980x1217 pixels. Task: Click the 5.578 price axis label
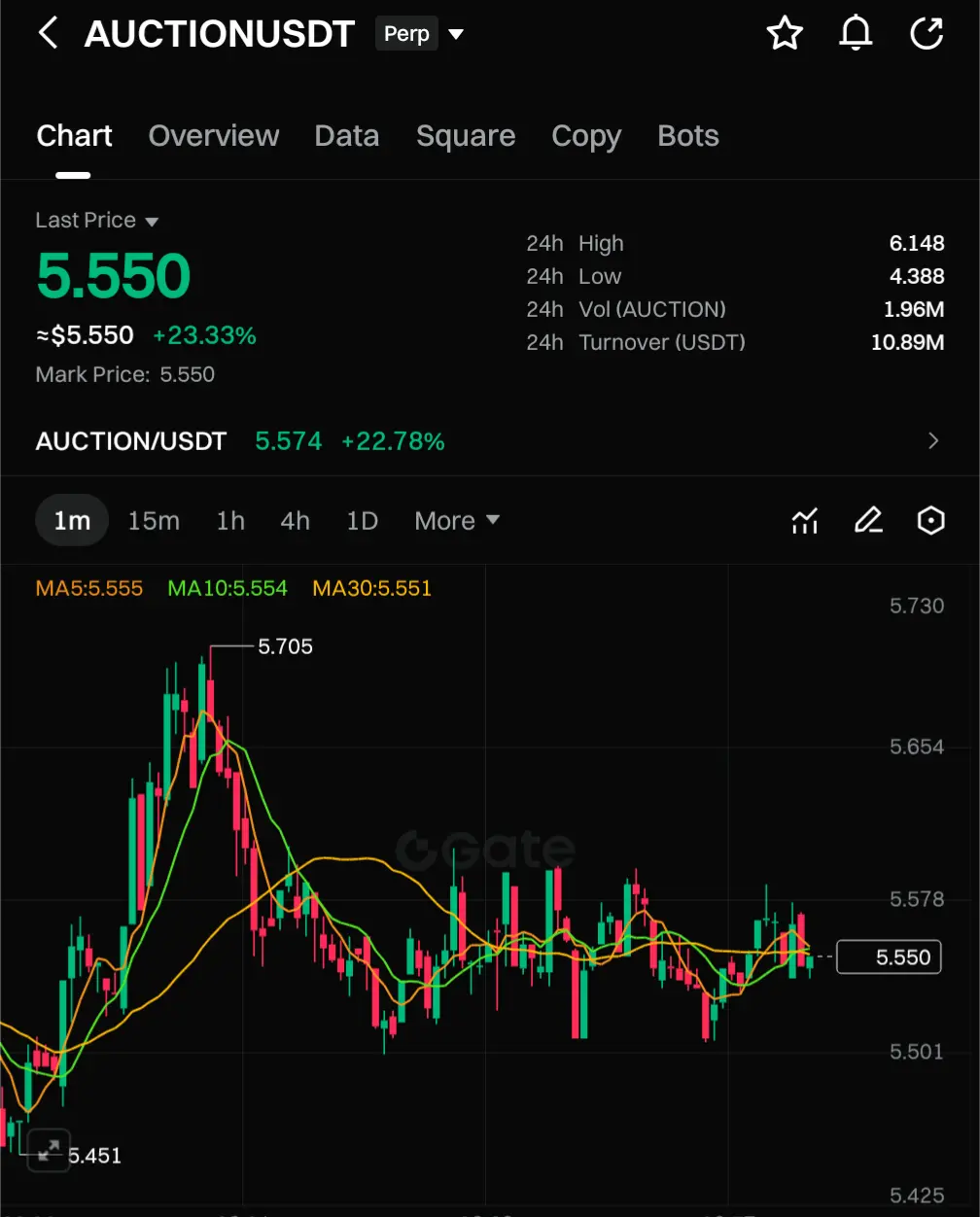coord(917,899)
